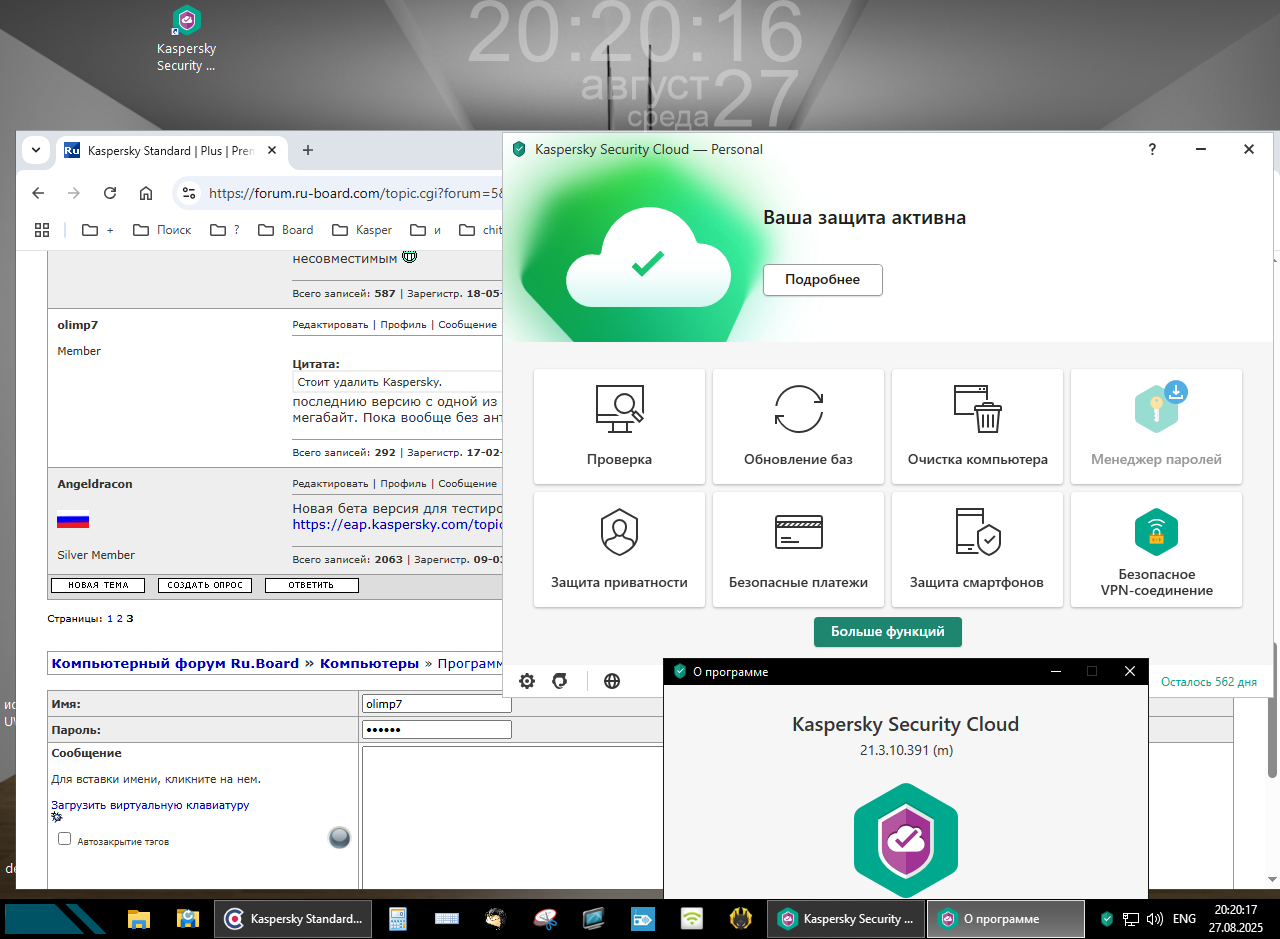Viewport: 1280px width, 939px height.
Task: Open Компьютерный форум Ru.Board breadcrumb link
Action: (x=175, y=663)
